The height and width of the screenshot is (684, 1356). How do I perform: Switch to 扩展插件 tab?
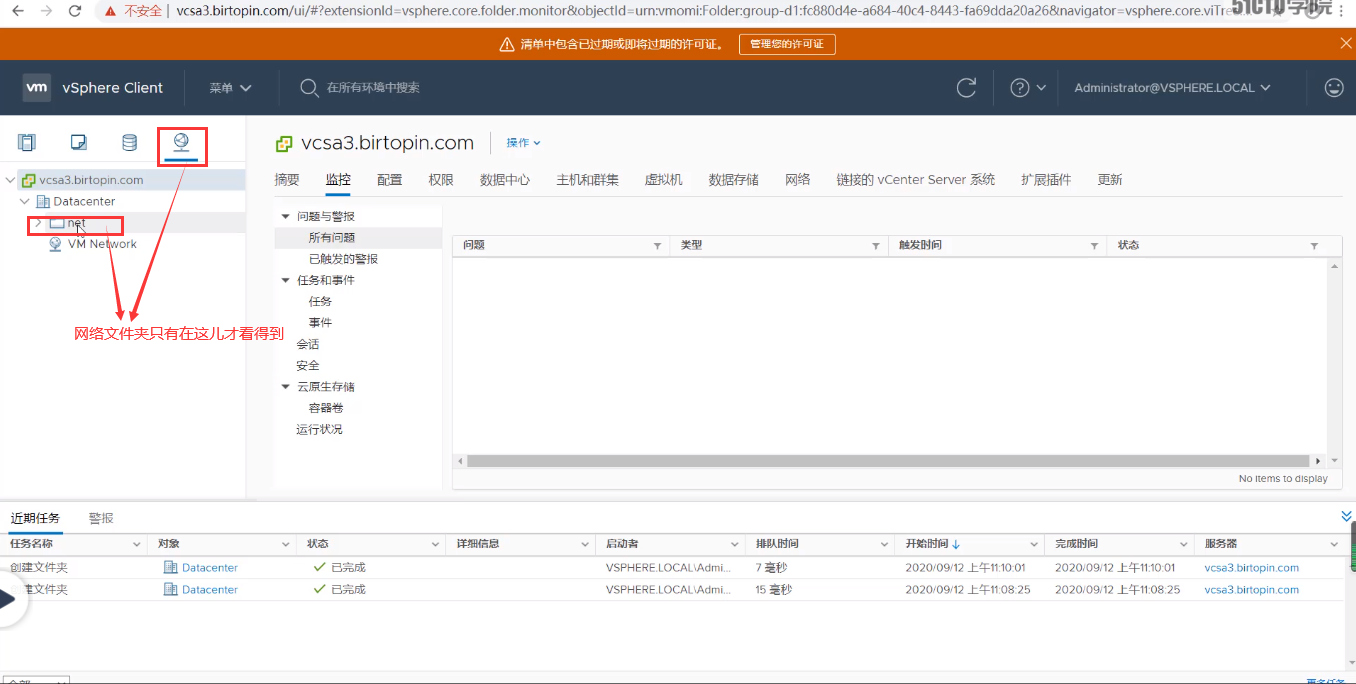click(x=1046, y=180)
